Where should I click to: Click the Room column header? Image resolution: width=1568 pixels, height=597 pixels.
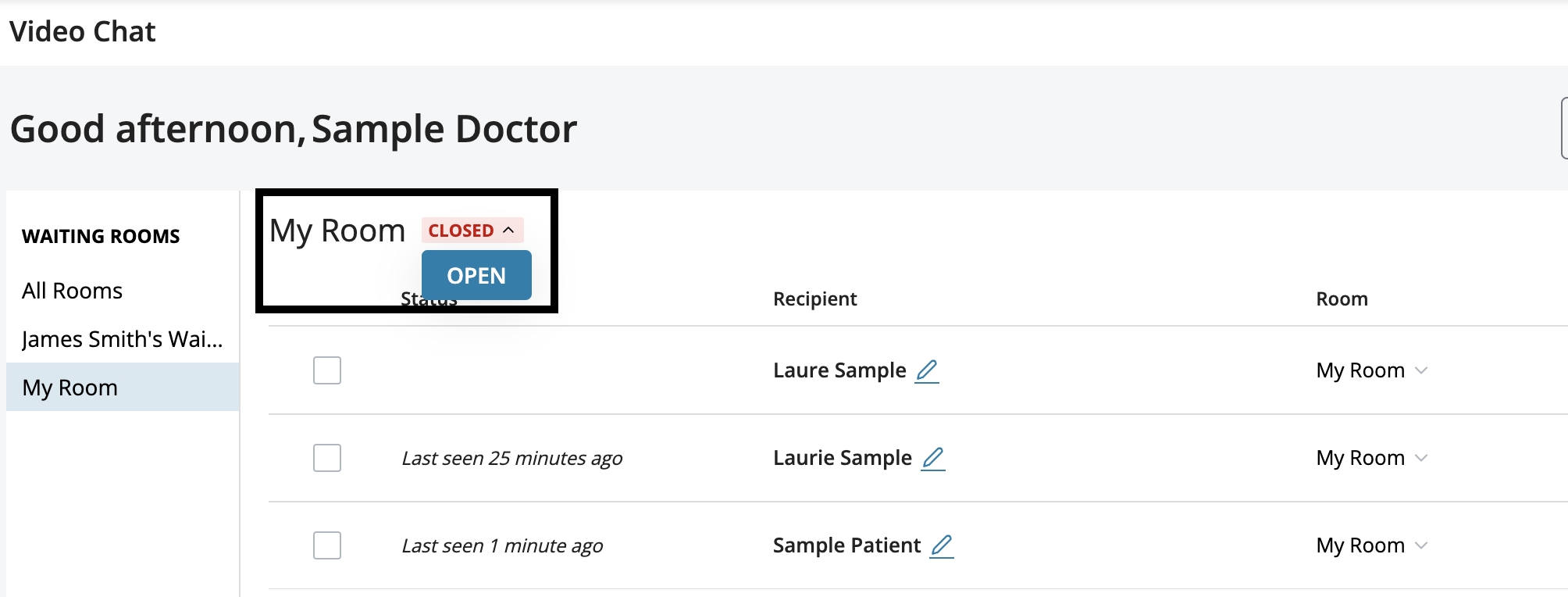pyautogui.click(x=1342, y=299)
